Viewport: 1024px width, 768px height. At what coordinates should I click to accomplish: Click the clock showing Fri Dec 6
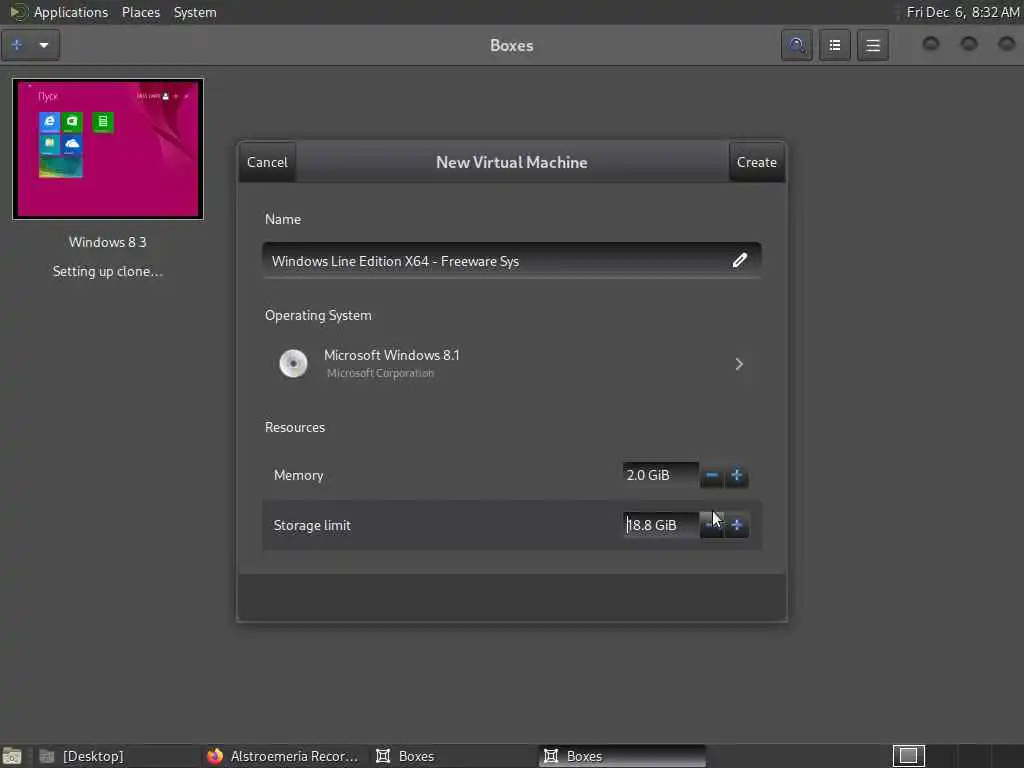(963, 12)
